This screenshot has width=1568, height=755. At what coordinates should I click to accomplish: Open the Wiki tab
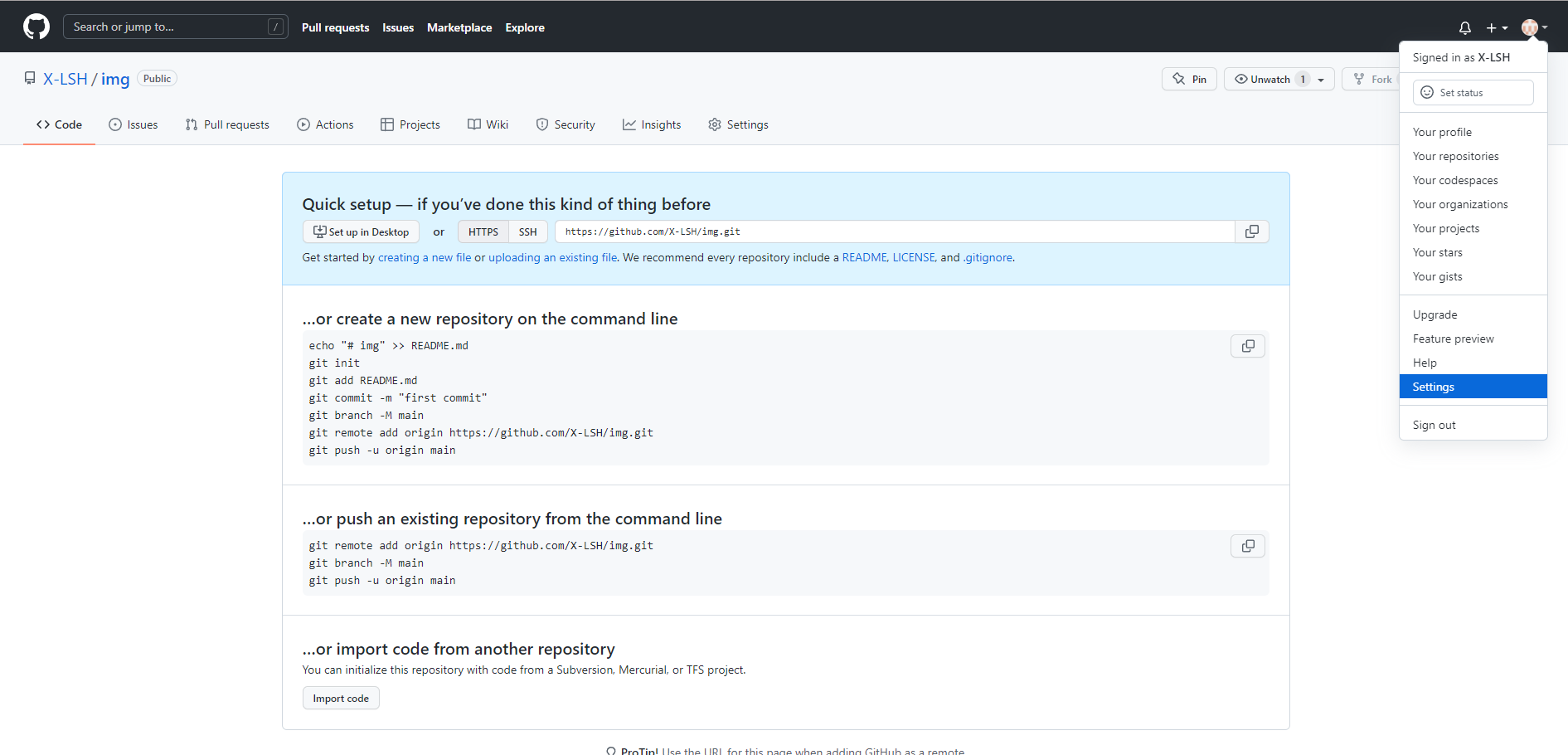point(488,124)
